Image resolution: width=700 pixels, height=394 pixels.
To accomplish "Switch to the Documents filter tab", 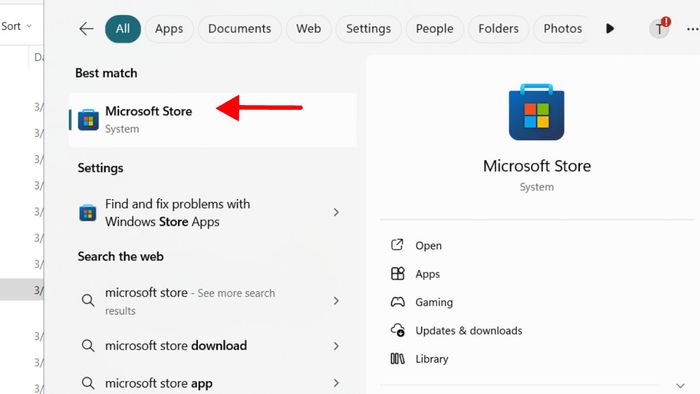I will 240,29.
